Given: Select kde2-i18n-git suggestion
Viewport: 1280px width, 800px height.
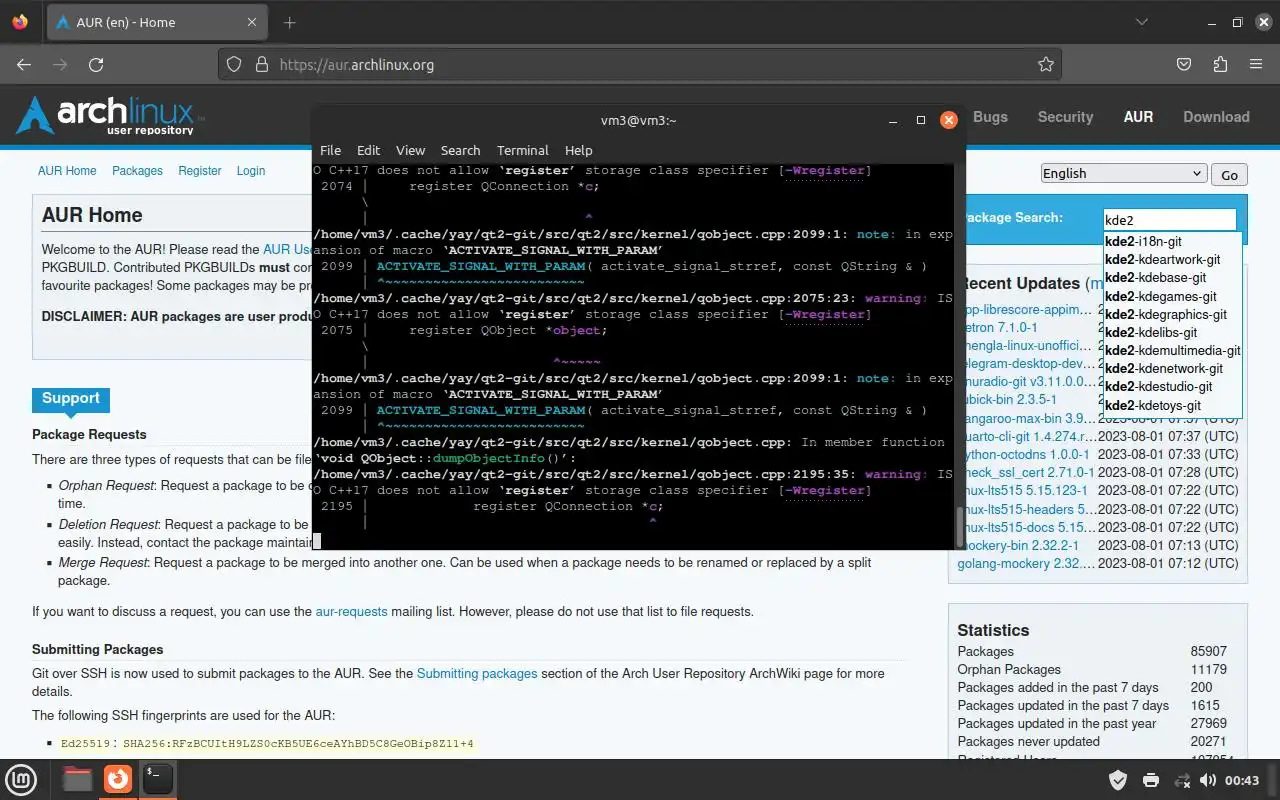Looking at the screenshot, I should 1172,241.
